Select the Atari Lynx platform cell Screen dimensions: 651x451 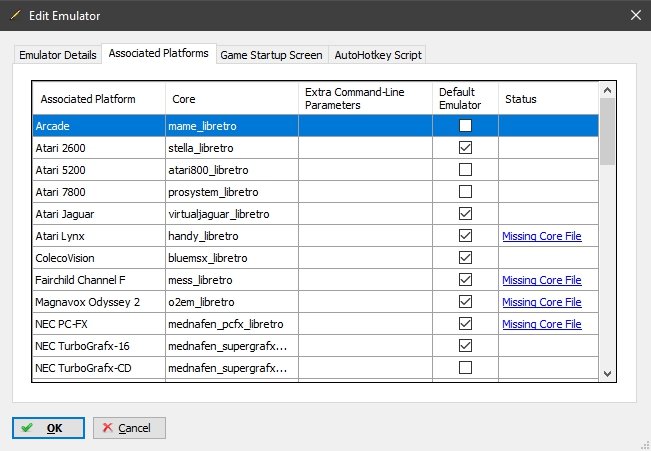(99, 236)
